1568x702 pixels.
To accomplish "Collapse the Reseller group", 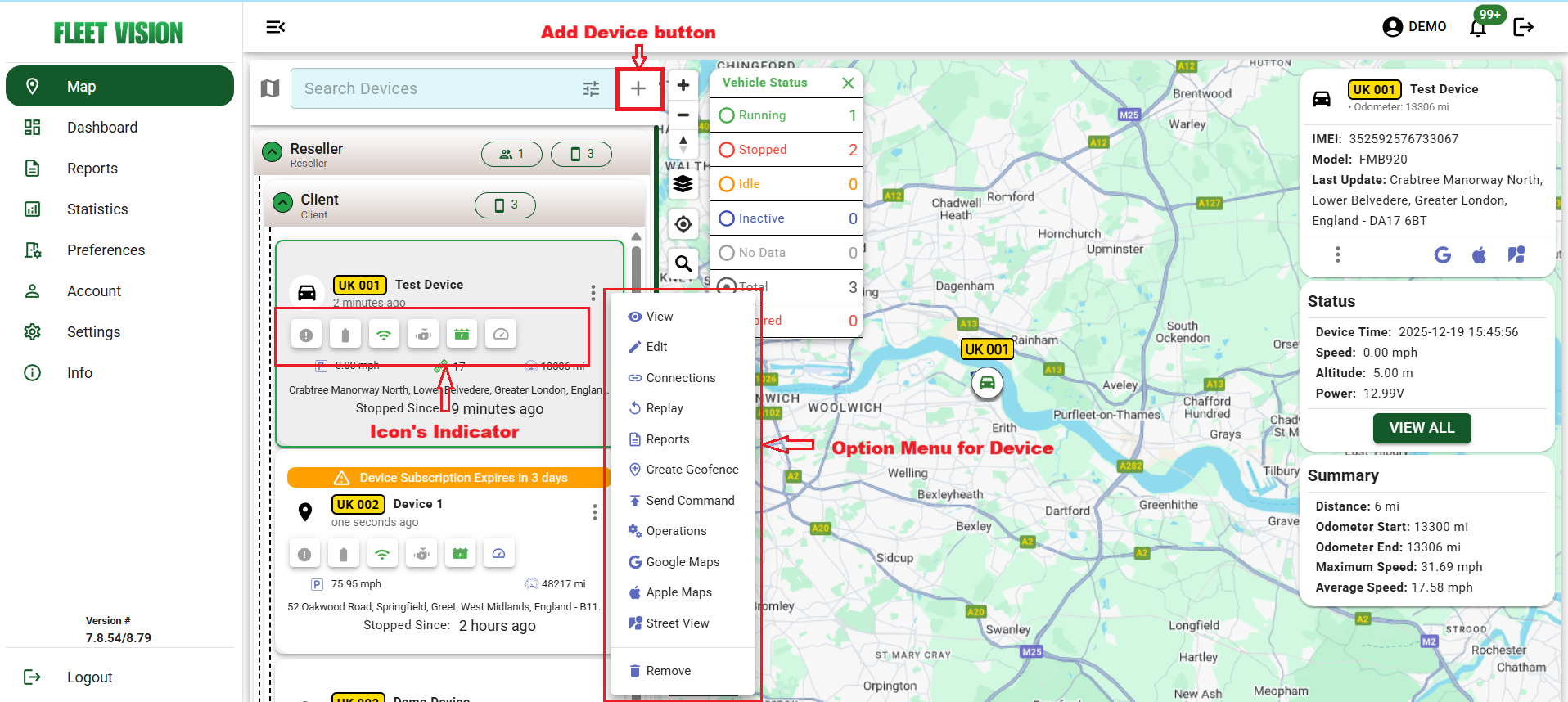I will pyautogui.click(x=273, y=152).
